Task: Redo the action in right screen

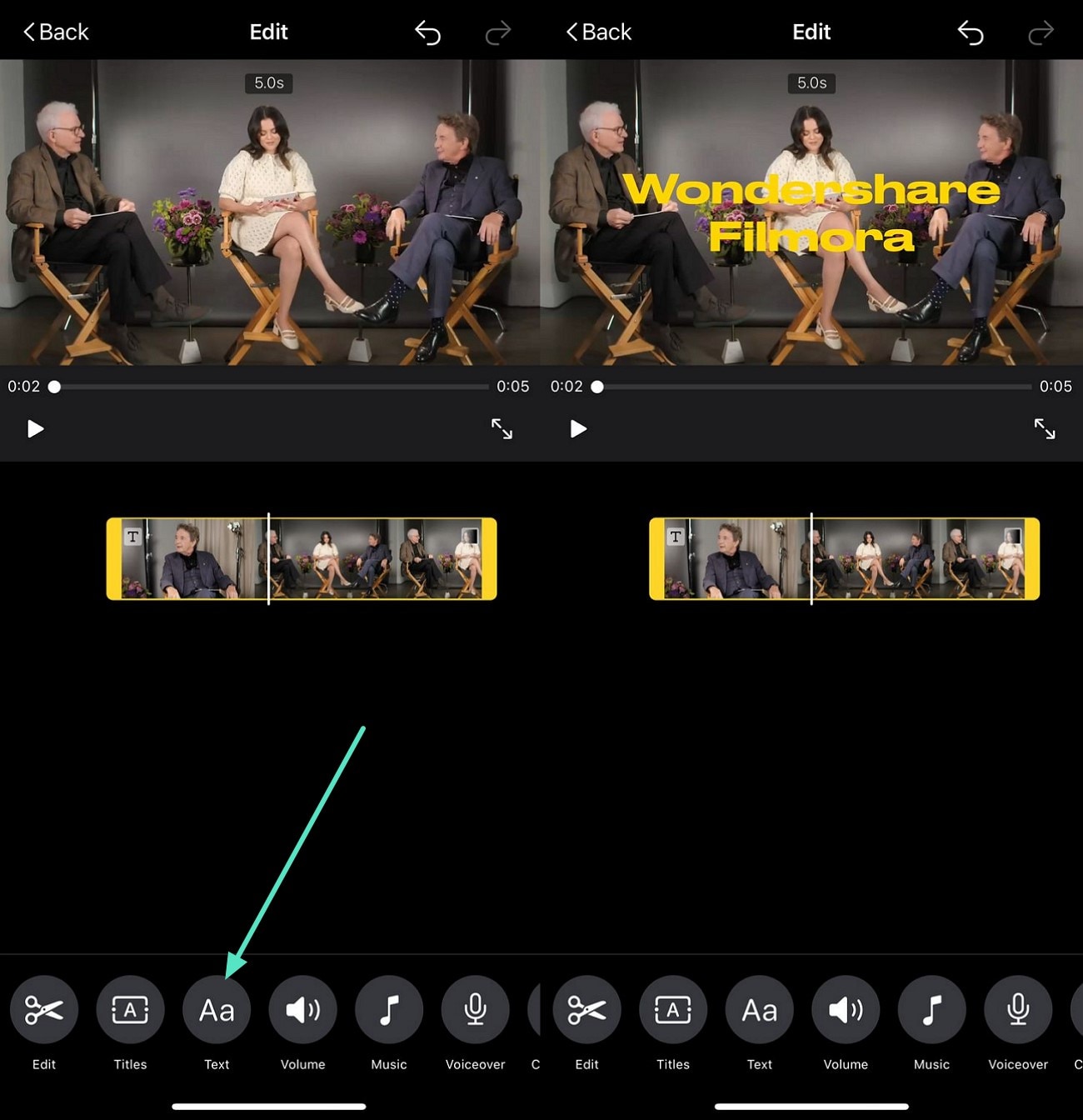Action: (x=1041, y=33)
